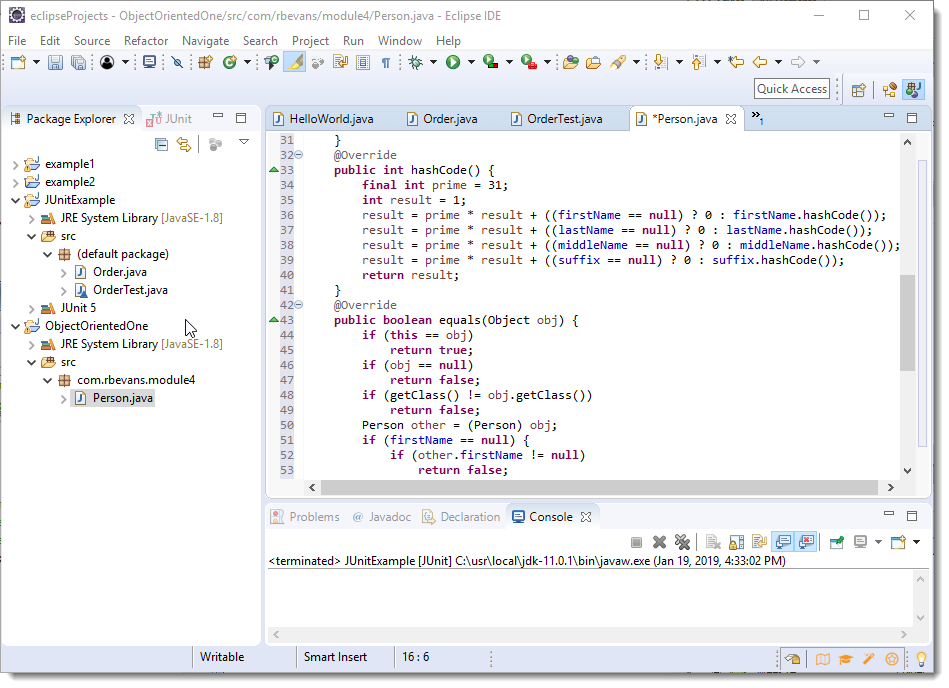Click the Open Console icon
The width and height of the screenshot is (949, 688).
coord(898,542)
